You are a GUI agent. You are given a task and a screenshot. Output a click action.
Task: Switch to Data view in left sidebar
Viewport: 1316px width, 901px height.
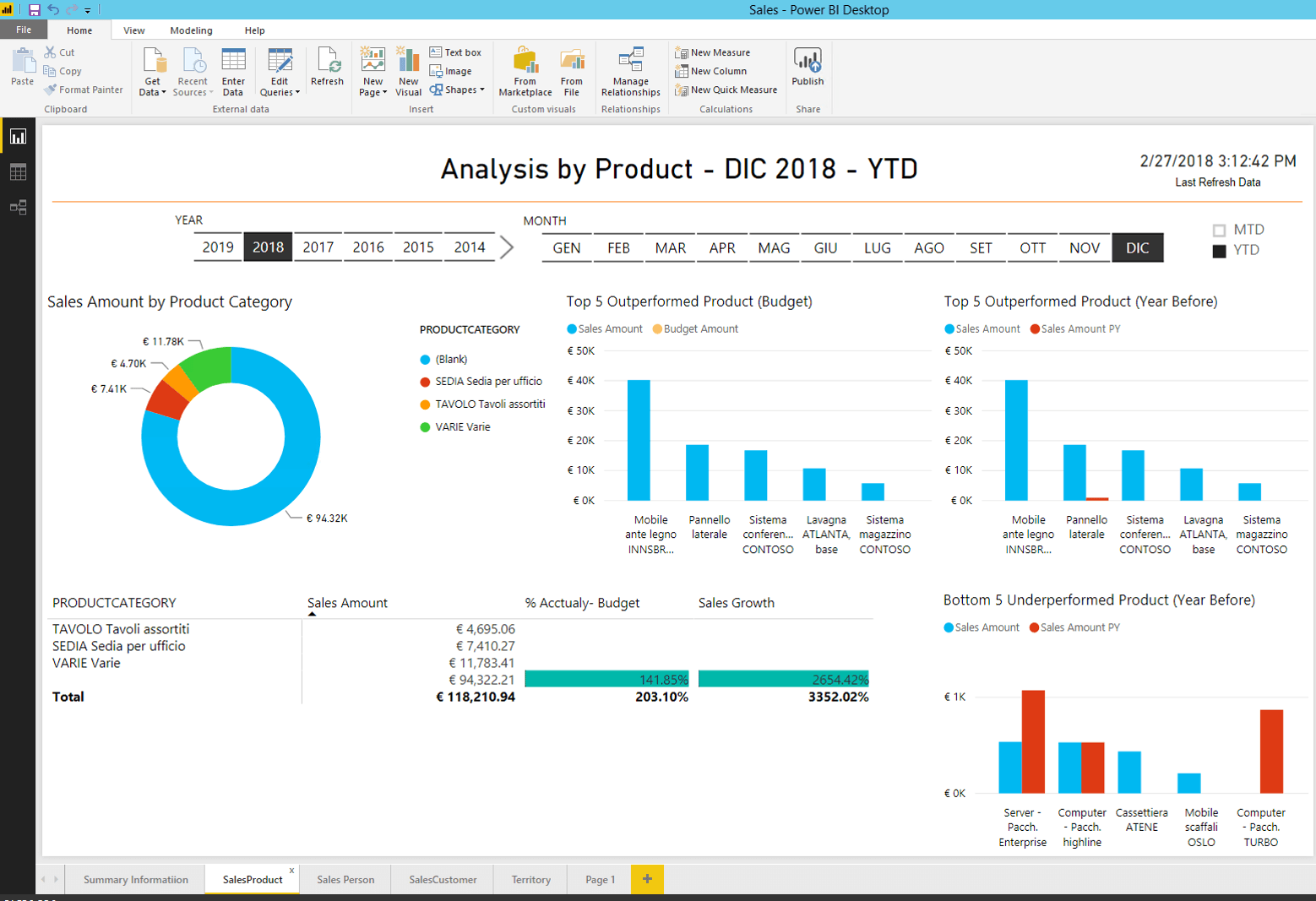[18, 172]
